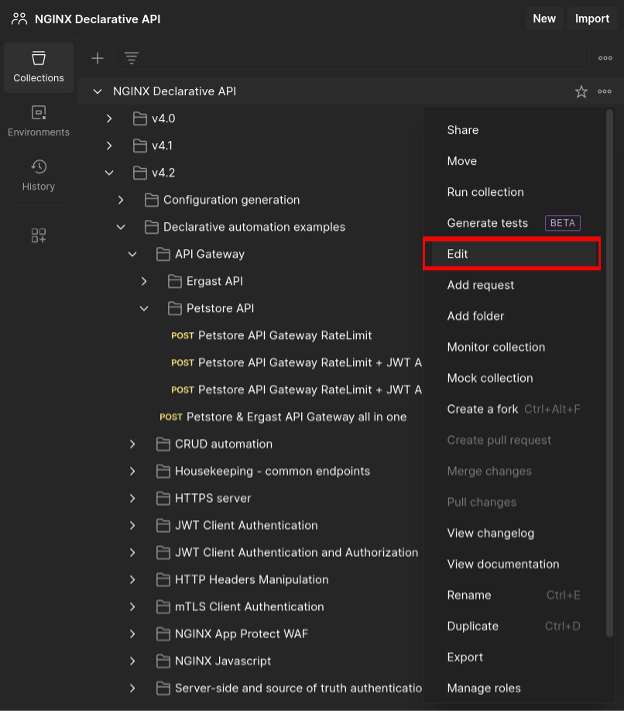This screenshot has height=712, width=624.
Task: Select Export from the context menu
Action: tap(465, 657)
